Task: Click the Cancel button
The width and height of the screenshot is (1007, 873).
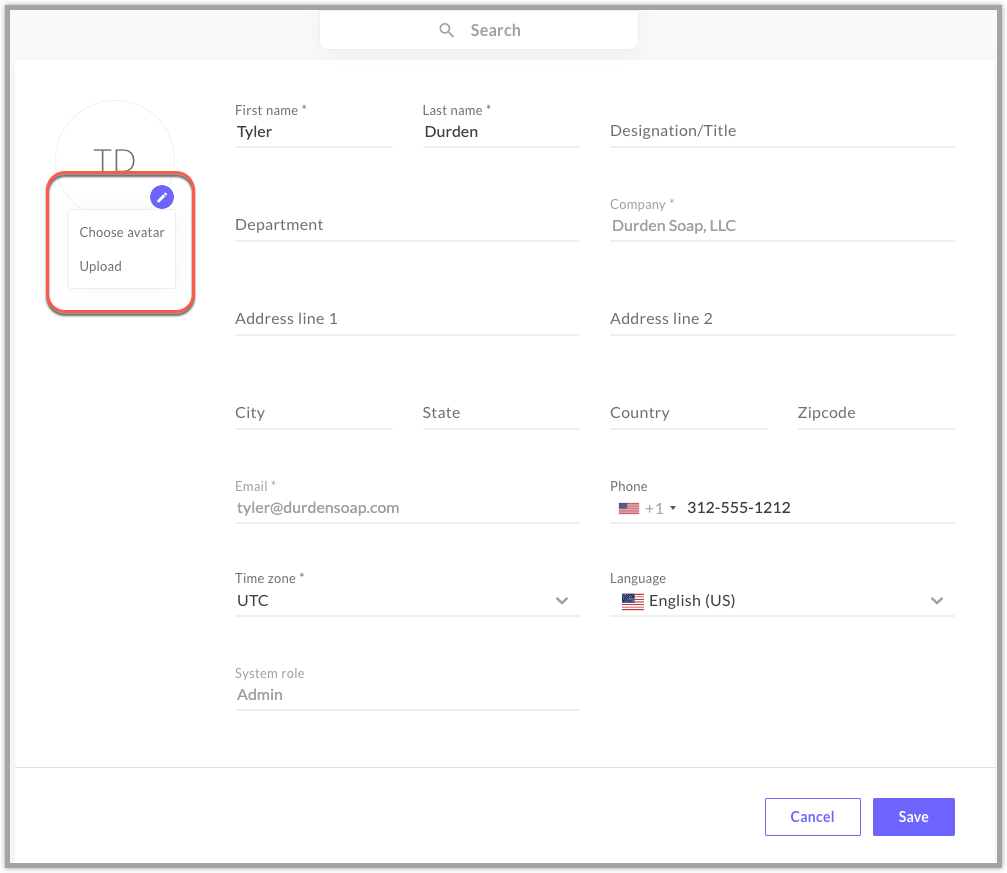Action: (x=812, y=816)
